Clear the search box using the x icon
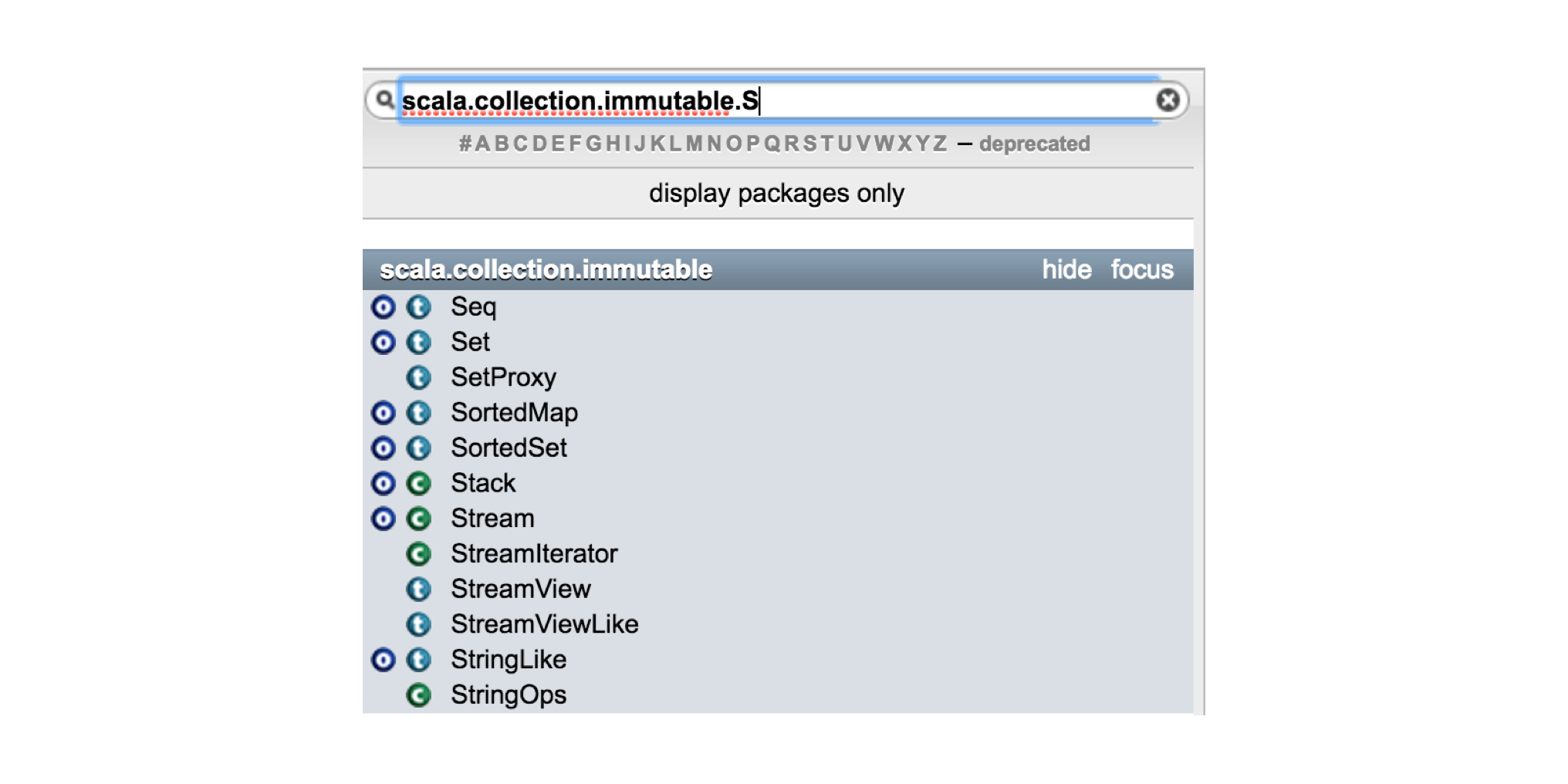The image size is (1568, 784). pyautogui.click(x=1168, y=99)
